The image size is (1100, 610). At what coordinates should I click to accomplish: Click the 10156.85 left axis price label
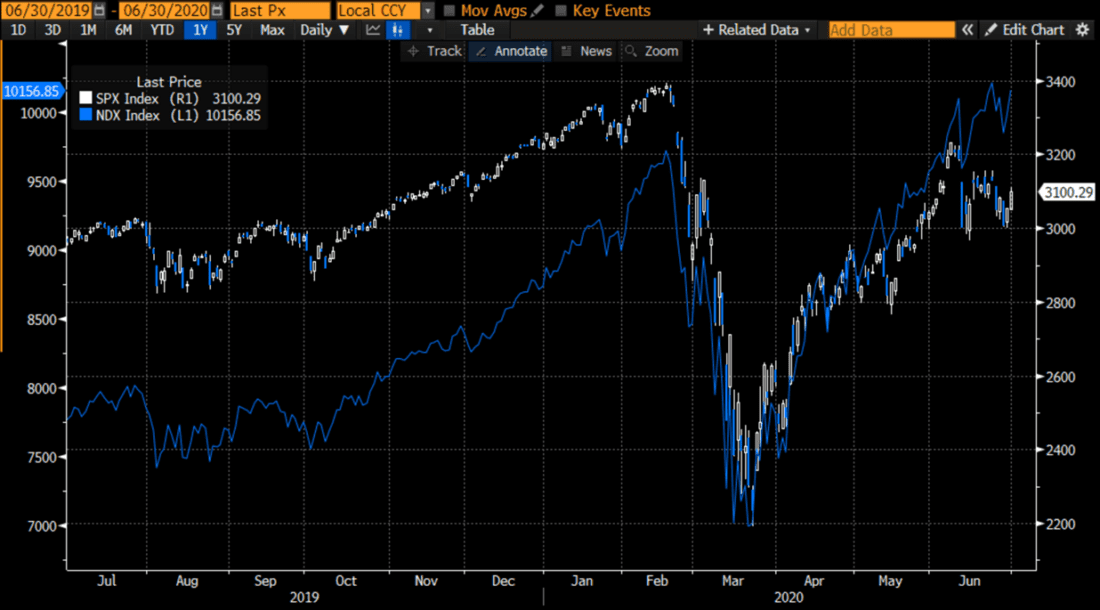click(32, 91)
